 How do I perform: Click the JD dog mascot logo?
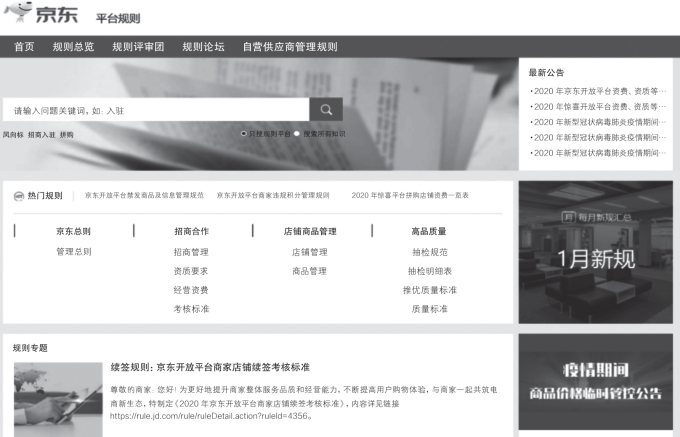(x=18, y=12)
